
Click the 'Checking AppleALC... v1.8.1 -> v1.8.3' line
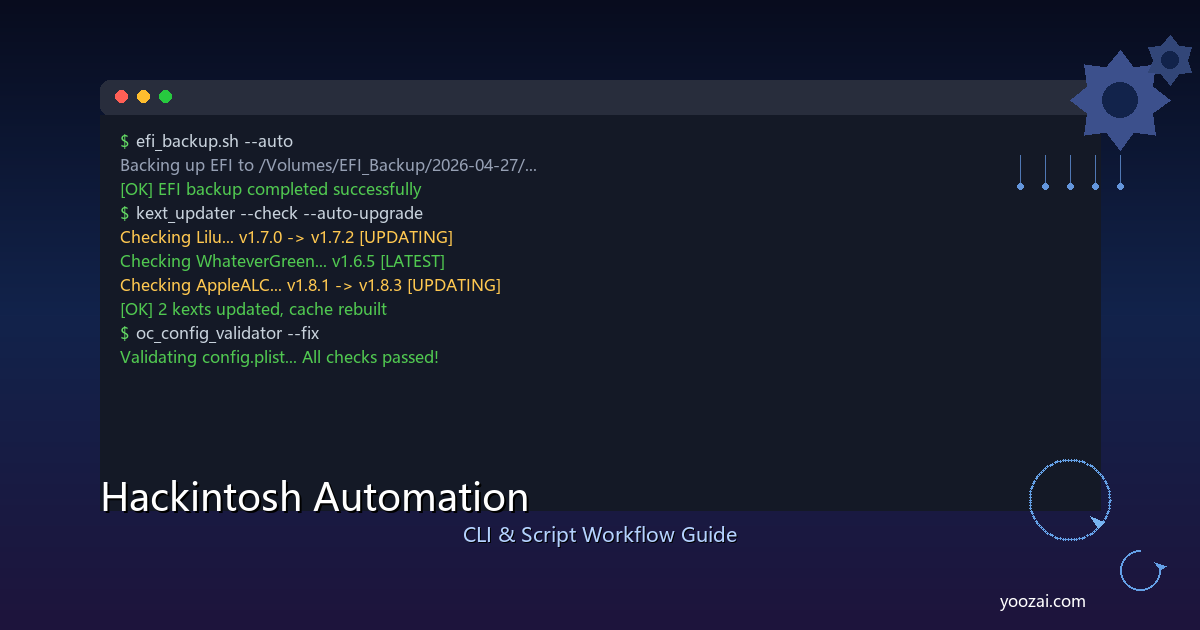click(x=310, y=286)
